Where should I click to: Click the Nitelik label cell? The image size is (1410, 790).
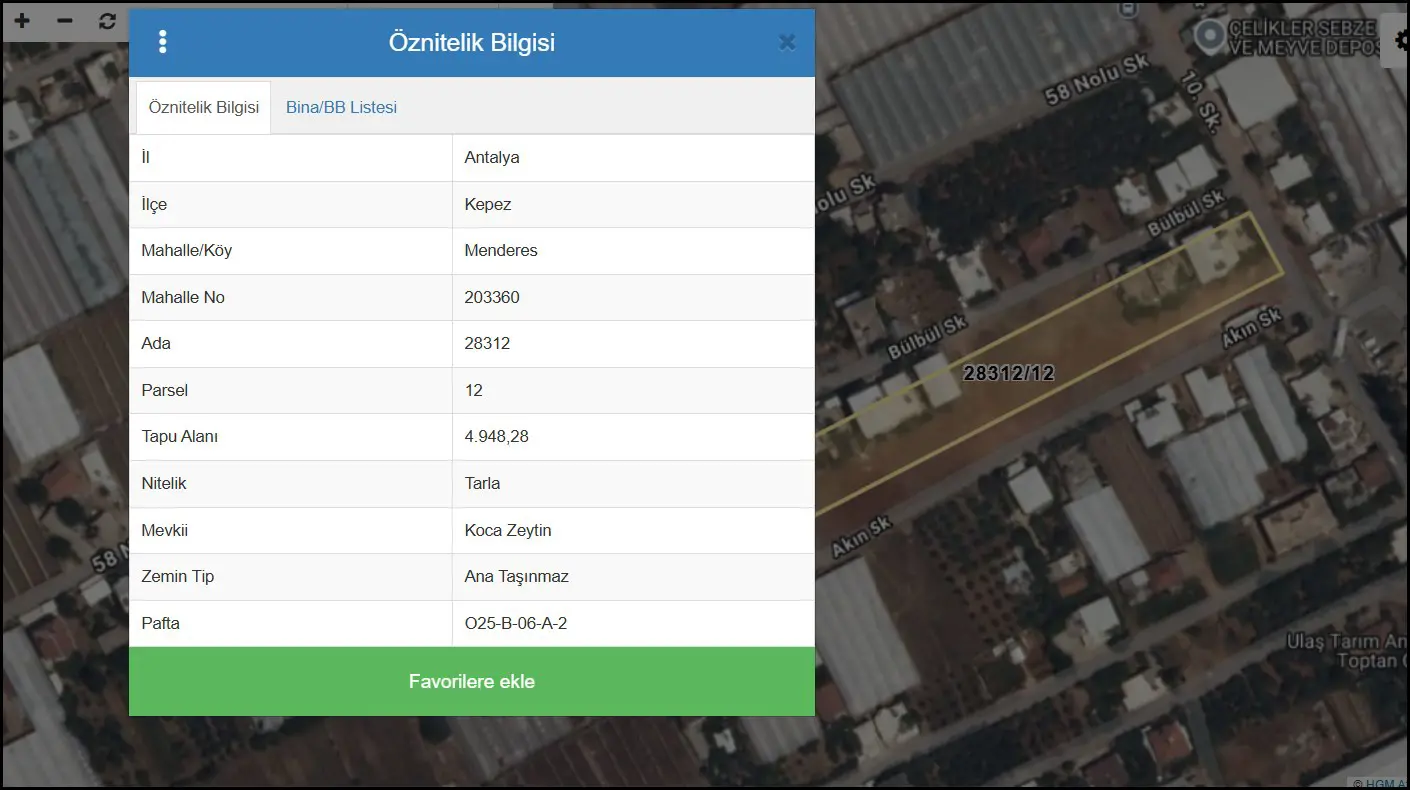[x=291, y=483]
